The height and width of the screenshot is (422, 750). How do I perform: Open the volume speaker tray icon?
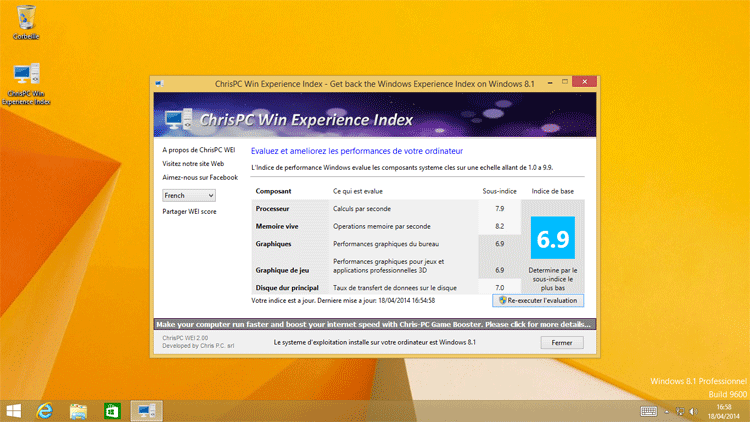point(693,411)
